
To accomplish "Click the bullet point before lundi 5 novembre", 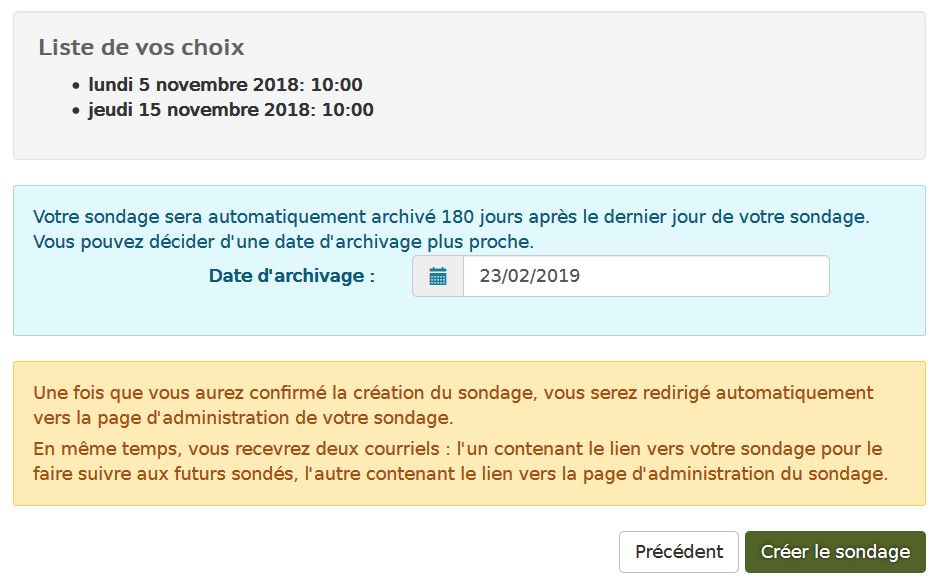I will 76,86.
